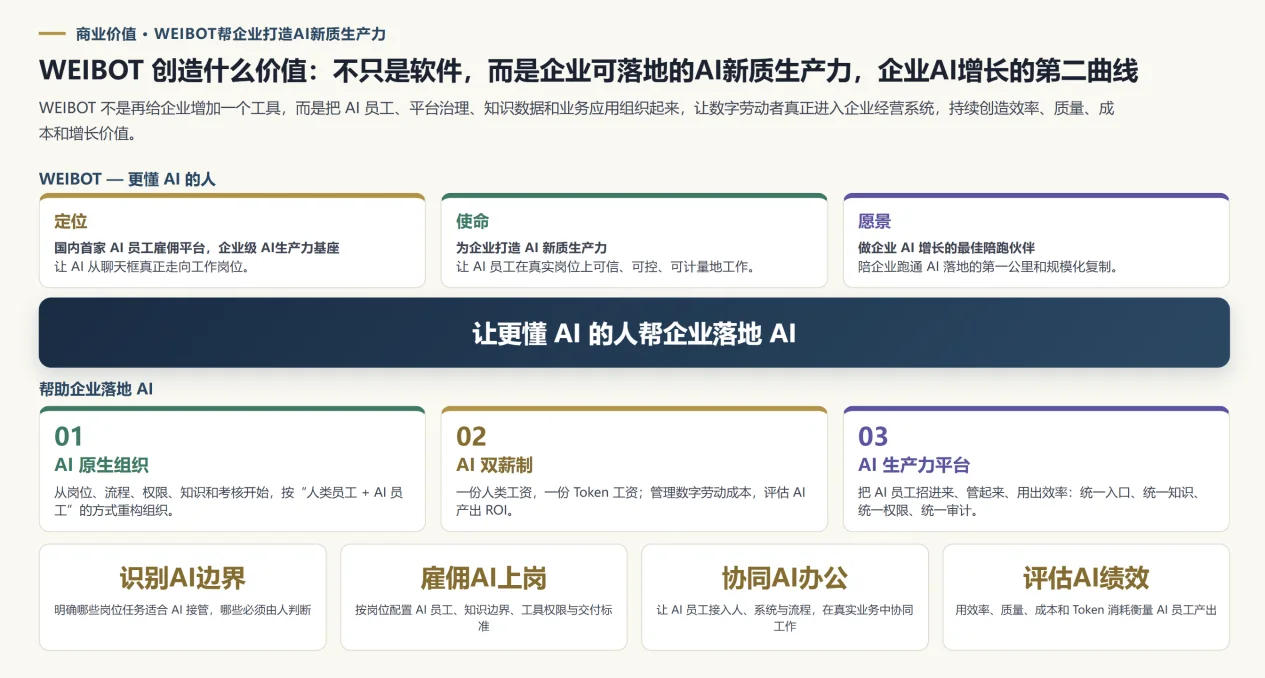This screenshot has width=1265, height=678.
Task: Click the number 03 in the purple card
Action: coord(873,436)
